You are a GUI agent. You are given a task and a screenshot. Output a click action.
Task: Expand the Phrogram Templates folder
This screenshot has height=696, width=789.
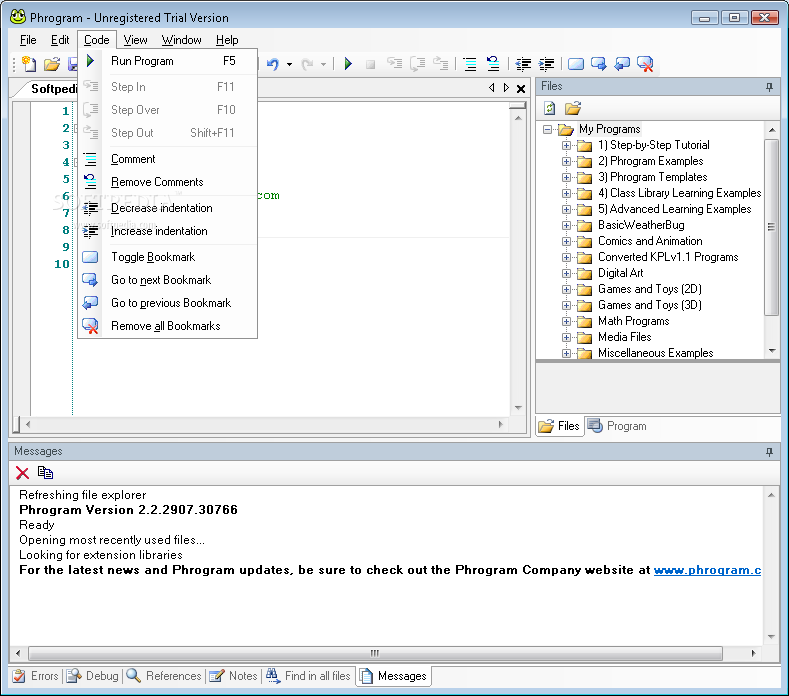[566, 178]
